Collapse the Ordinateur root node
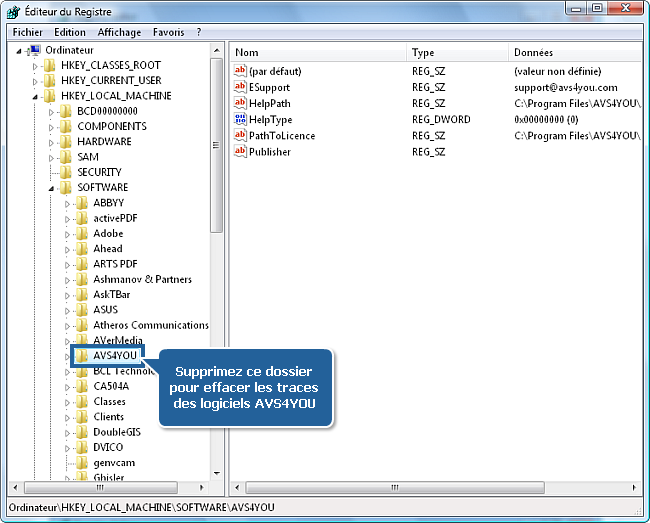 [x=19, y=51]
